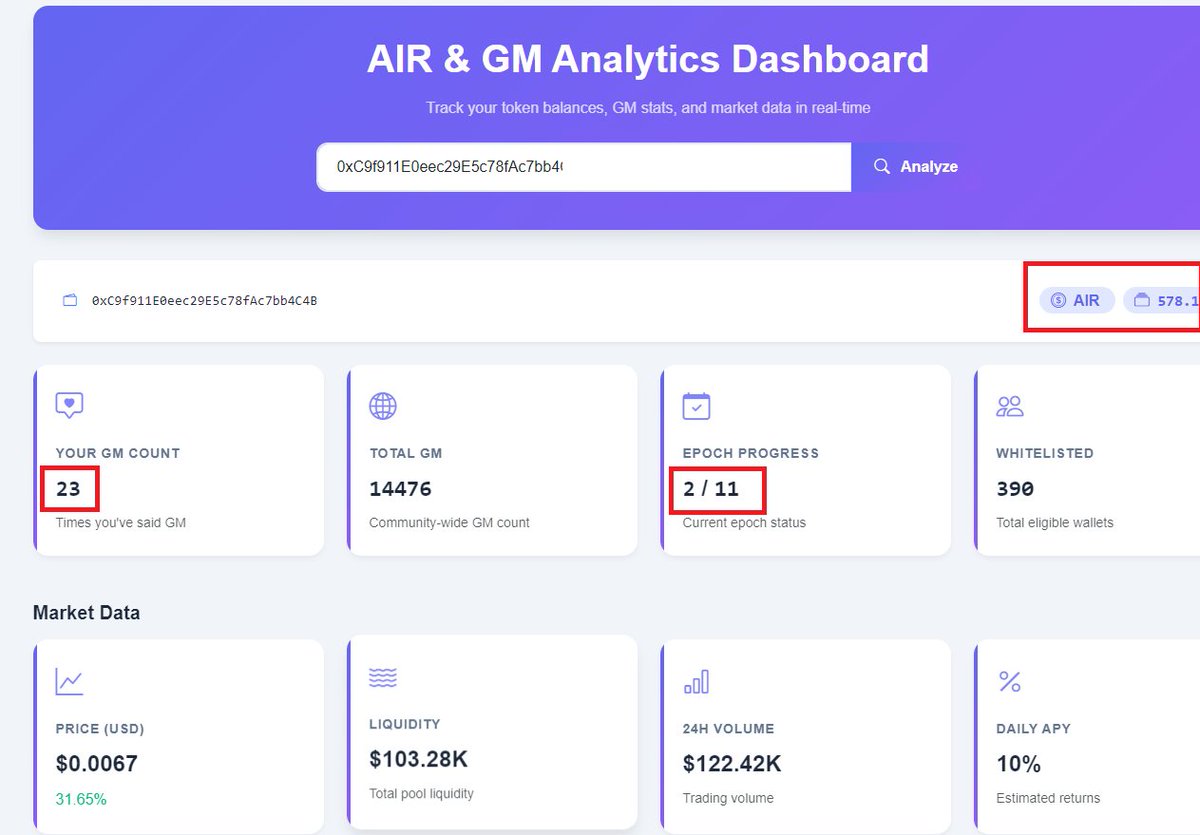Image resolution: width=1200 pixels, height=835 pixels.
Task: Click the 24H volume value $122.42K
Action: [x=732, y=764]
